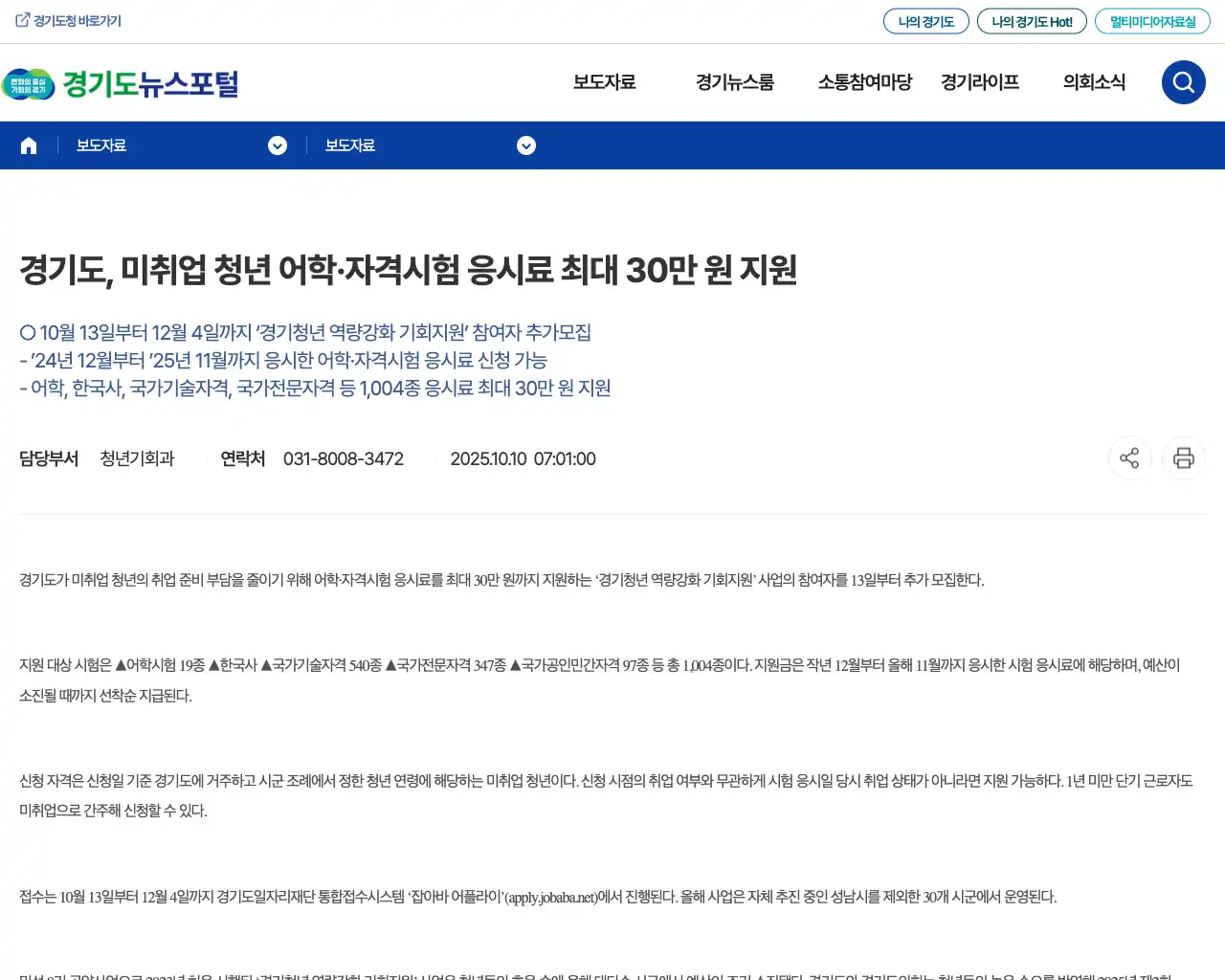1225x980 pixels.
Task: Open the 경기라이프 section
Action: [979, 82]
